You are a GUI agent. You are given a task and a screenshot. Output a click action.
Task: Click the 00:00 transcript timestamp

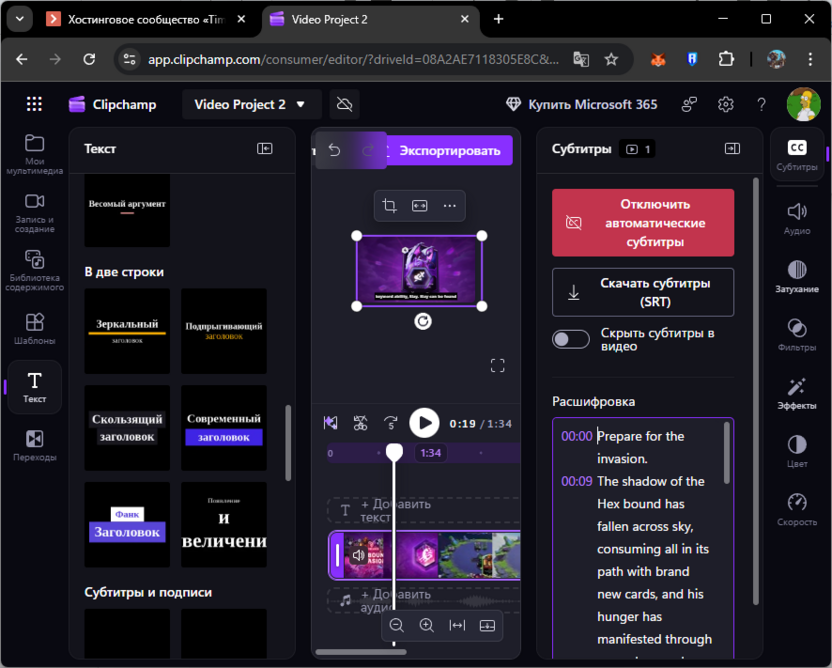coord(577,436)
